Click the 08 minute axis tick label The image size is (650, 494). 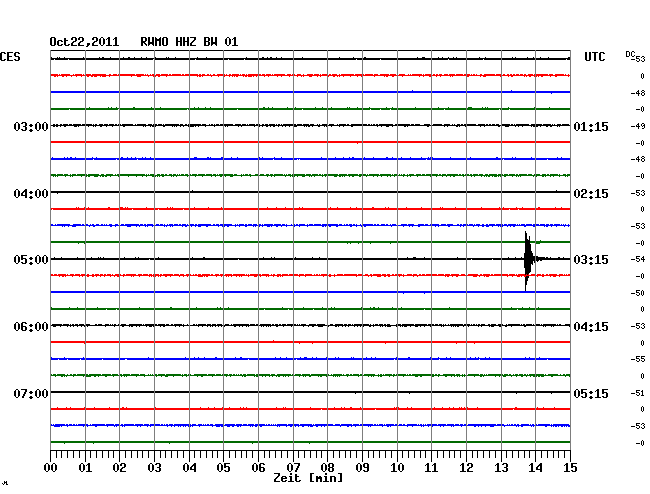click(327, 468)
